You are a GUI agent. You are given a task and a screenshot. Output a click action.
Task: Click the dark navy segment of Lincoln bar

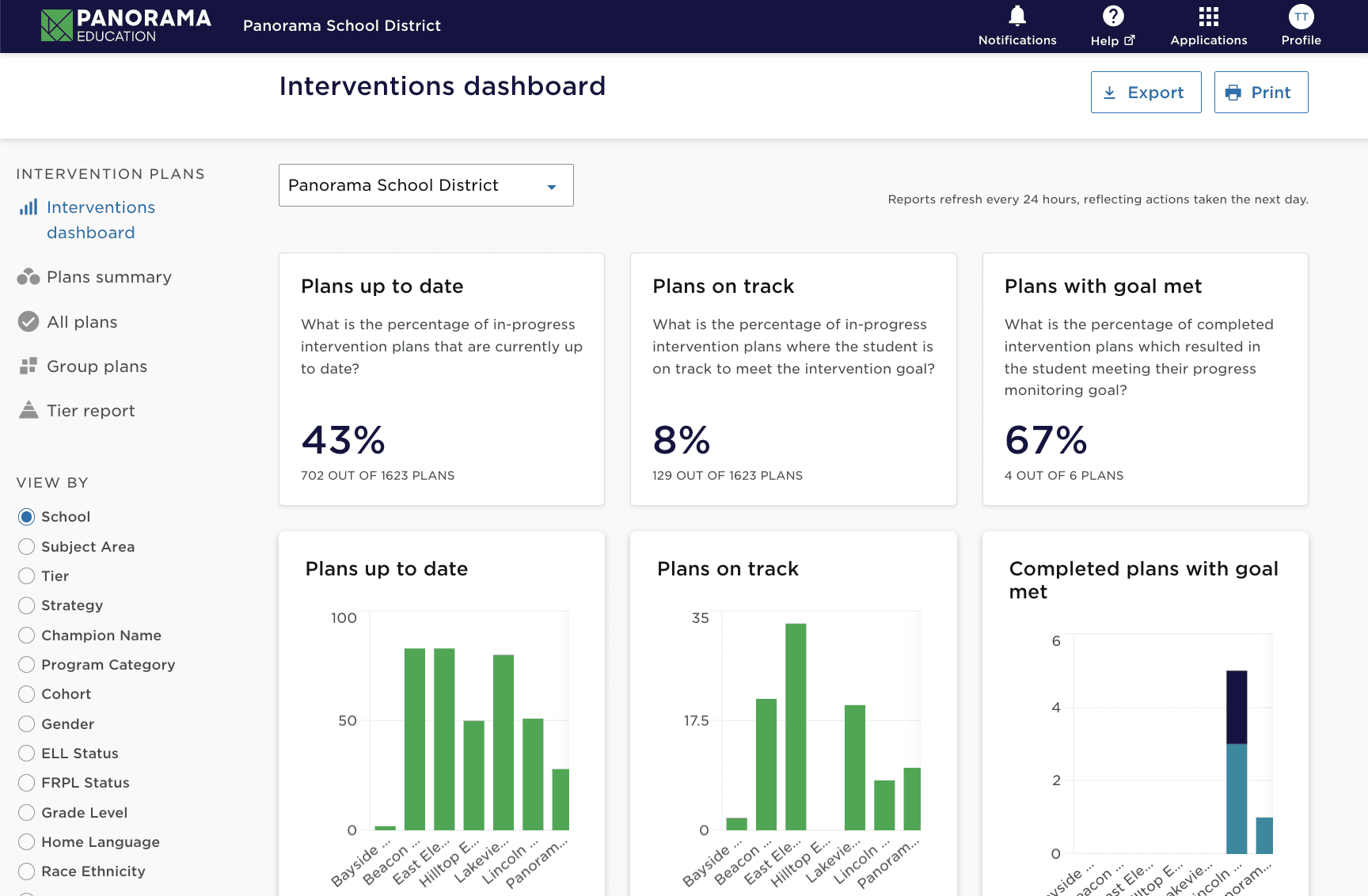click(x=1237, y=708)
